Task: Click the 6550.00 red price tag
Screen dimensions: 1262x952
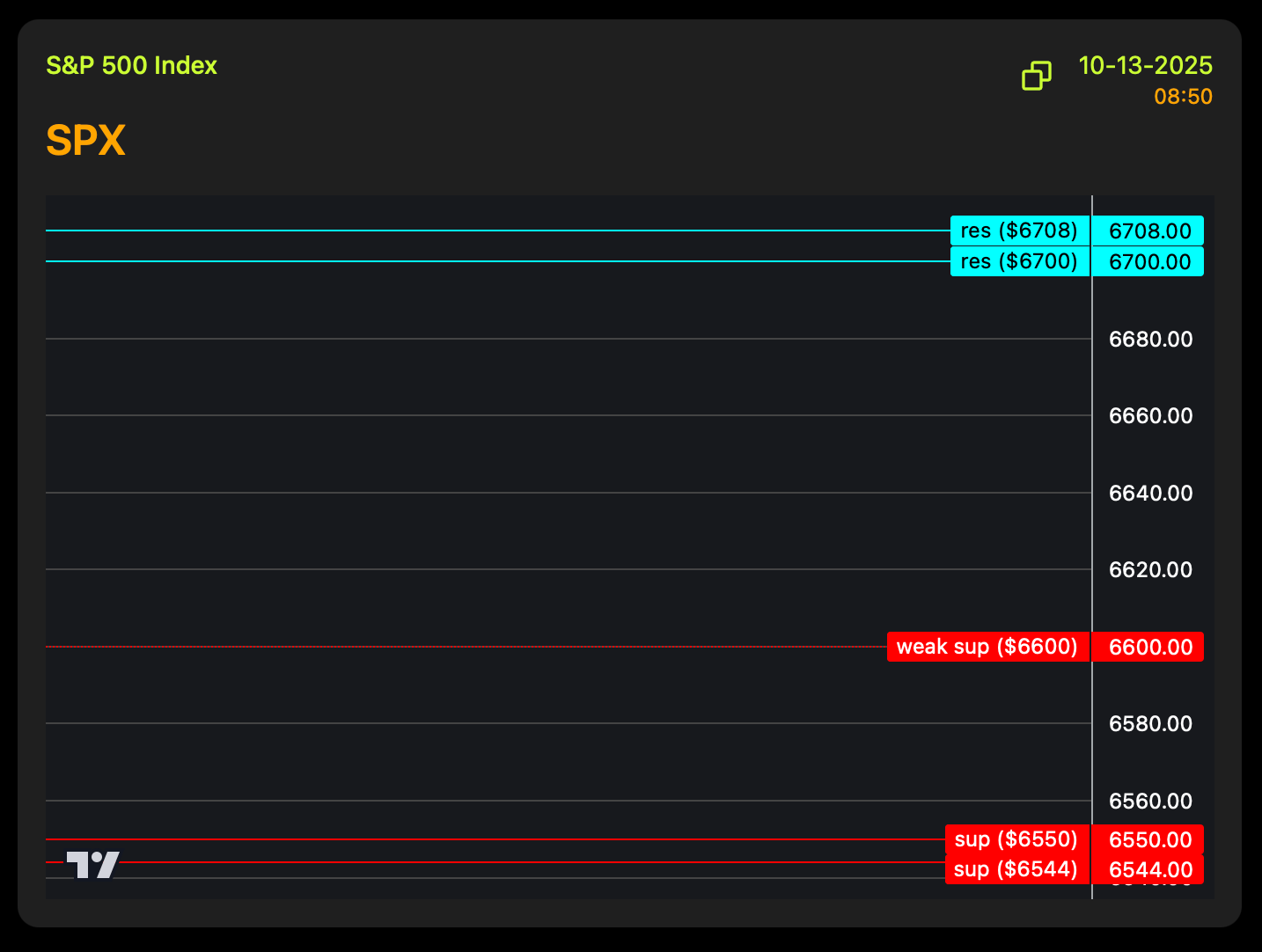Action: coord(1148,840)
